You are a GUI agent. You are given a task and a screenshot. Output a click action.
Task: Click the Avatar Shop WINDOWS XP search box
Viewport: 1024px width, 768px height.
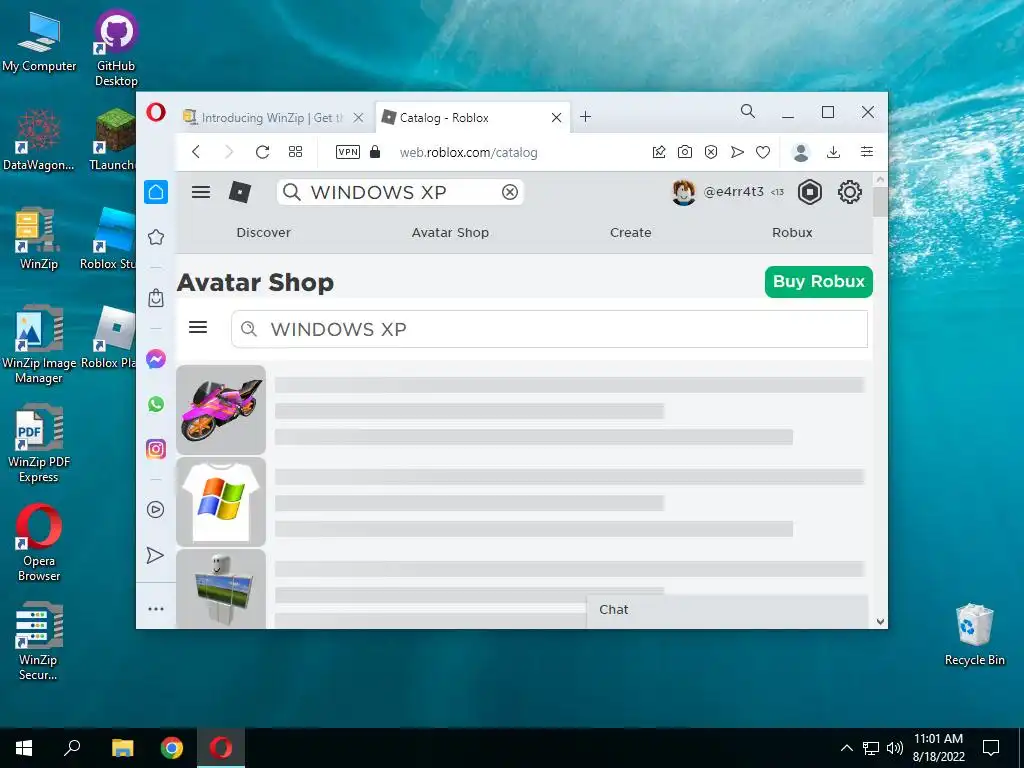[x=549, y=329]
